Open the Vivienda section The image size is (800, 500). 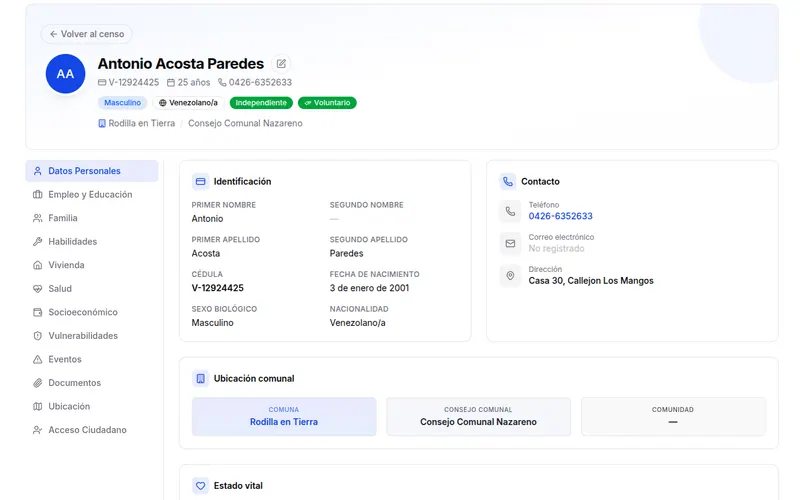pyautogui.click(x=92, y=265)
